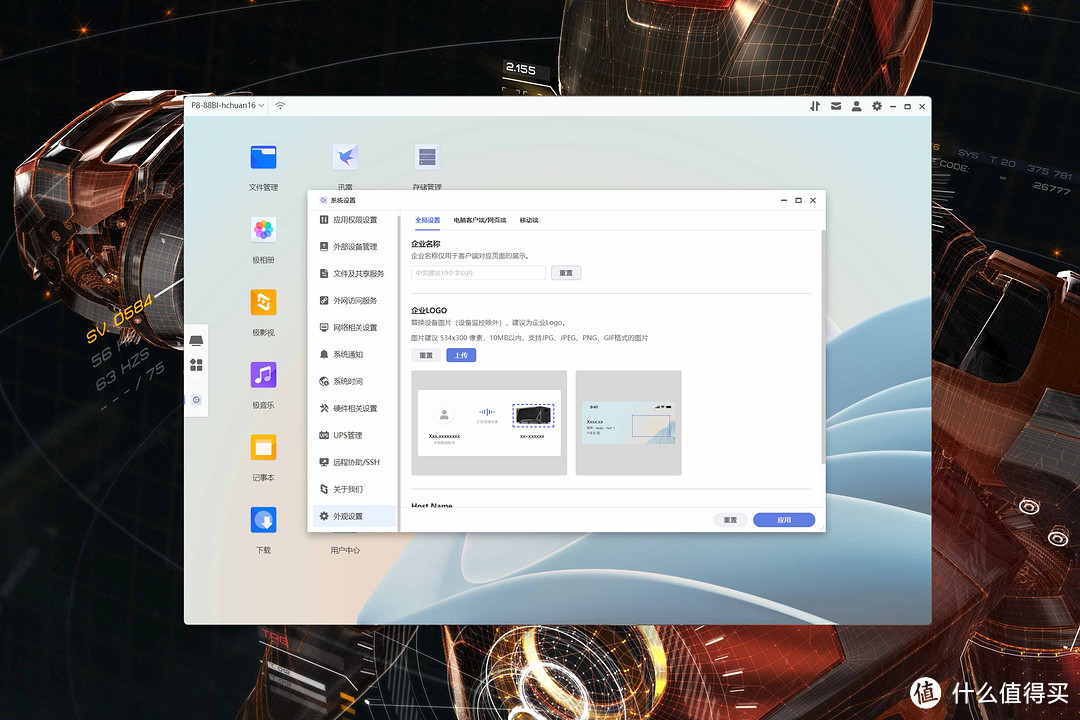This screenshot has height=720, width=1080.
Task: Open the 文件管理 file manager
Action: 263,157
